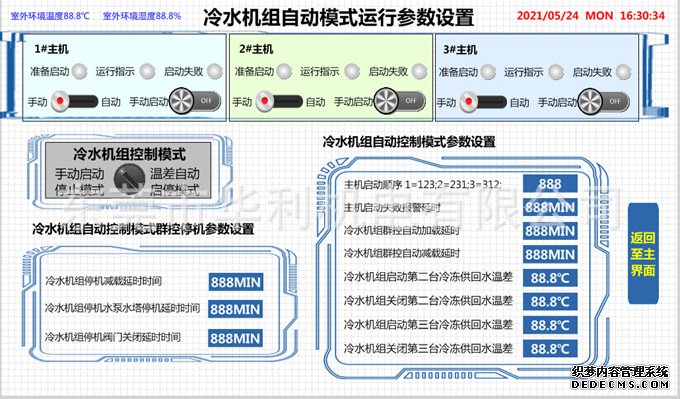This screenshot has height=399, width=680.
Task: Click the 1#主机 启动失败 indicator lamp
Action: click(x=215, y=71)
